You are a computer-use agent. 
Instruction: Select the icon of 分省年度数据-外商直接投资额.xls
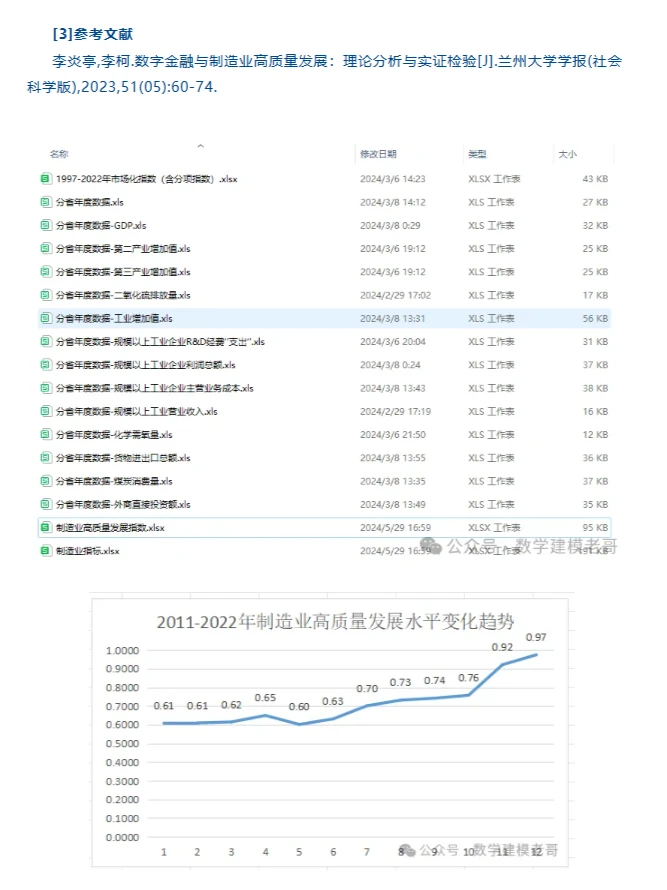pos(45,505)
